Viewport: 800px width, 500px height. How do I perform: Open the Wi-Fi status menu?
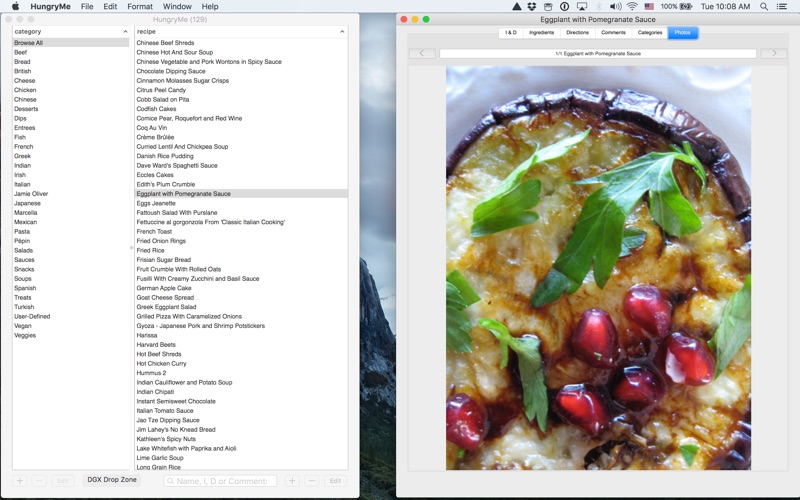click(632, 7)
